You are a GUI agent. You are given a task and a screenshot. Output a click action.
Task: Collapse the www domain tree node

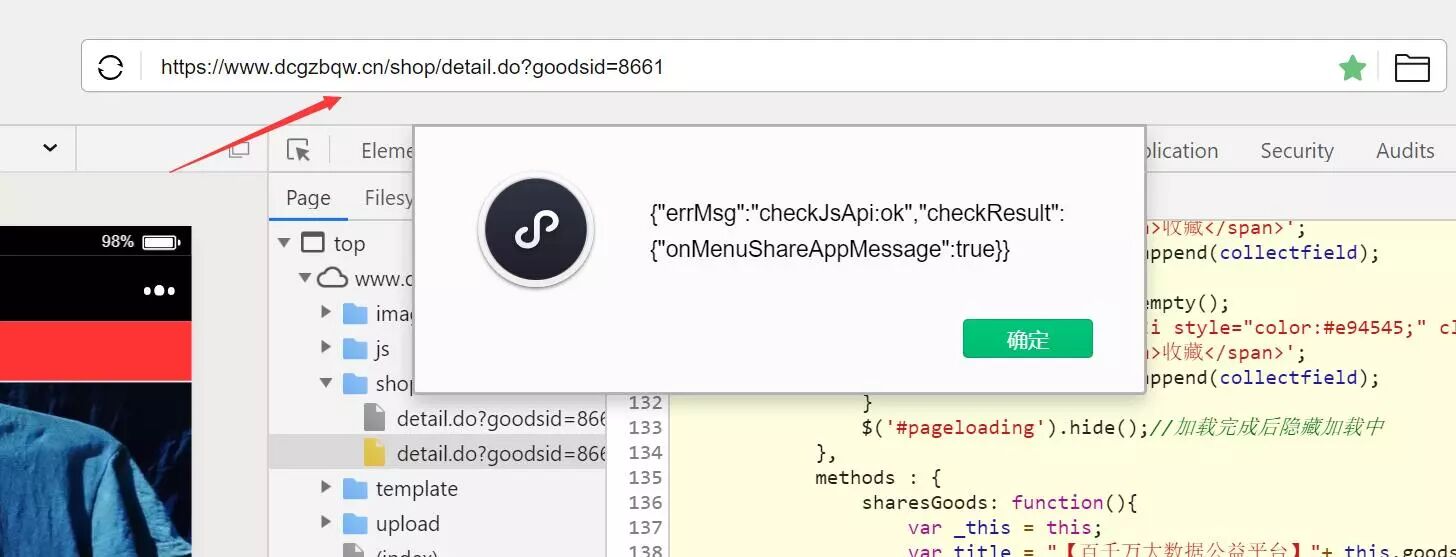304,278
